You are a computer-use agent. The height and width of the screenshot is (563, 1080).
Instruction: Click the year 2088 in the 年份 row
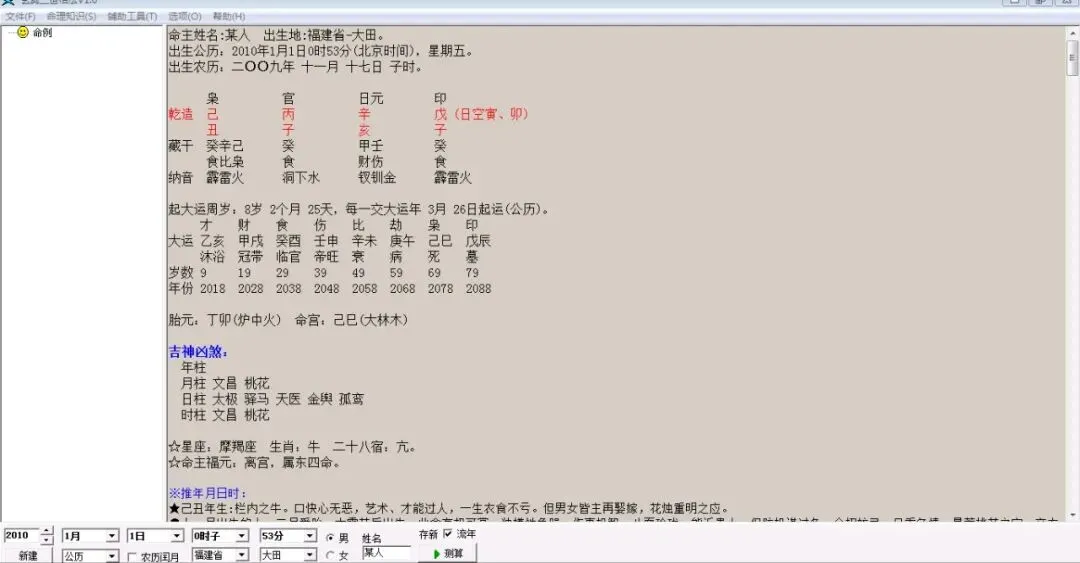(478, 289)
